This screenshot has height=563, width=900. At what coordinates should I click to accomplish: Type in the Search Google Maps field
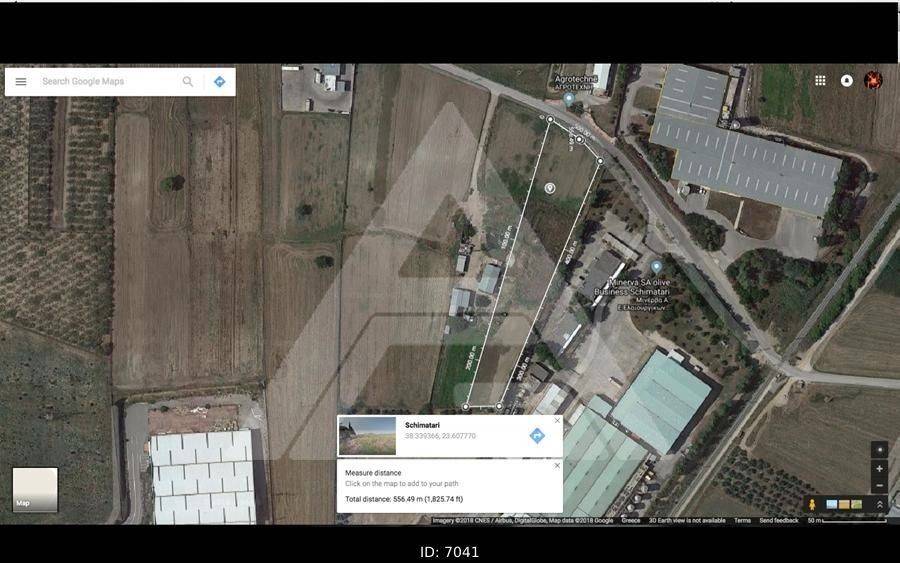click(105, 82)
